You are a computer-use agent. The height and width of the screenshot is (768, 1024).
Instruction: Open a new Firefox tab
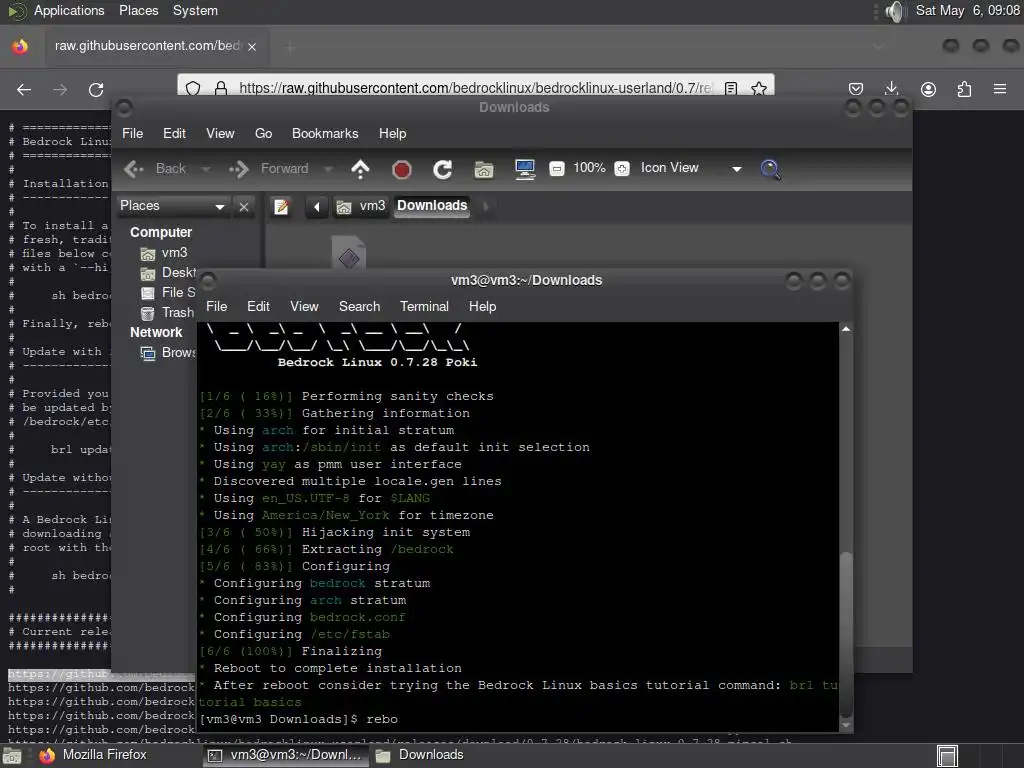291,46
